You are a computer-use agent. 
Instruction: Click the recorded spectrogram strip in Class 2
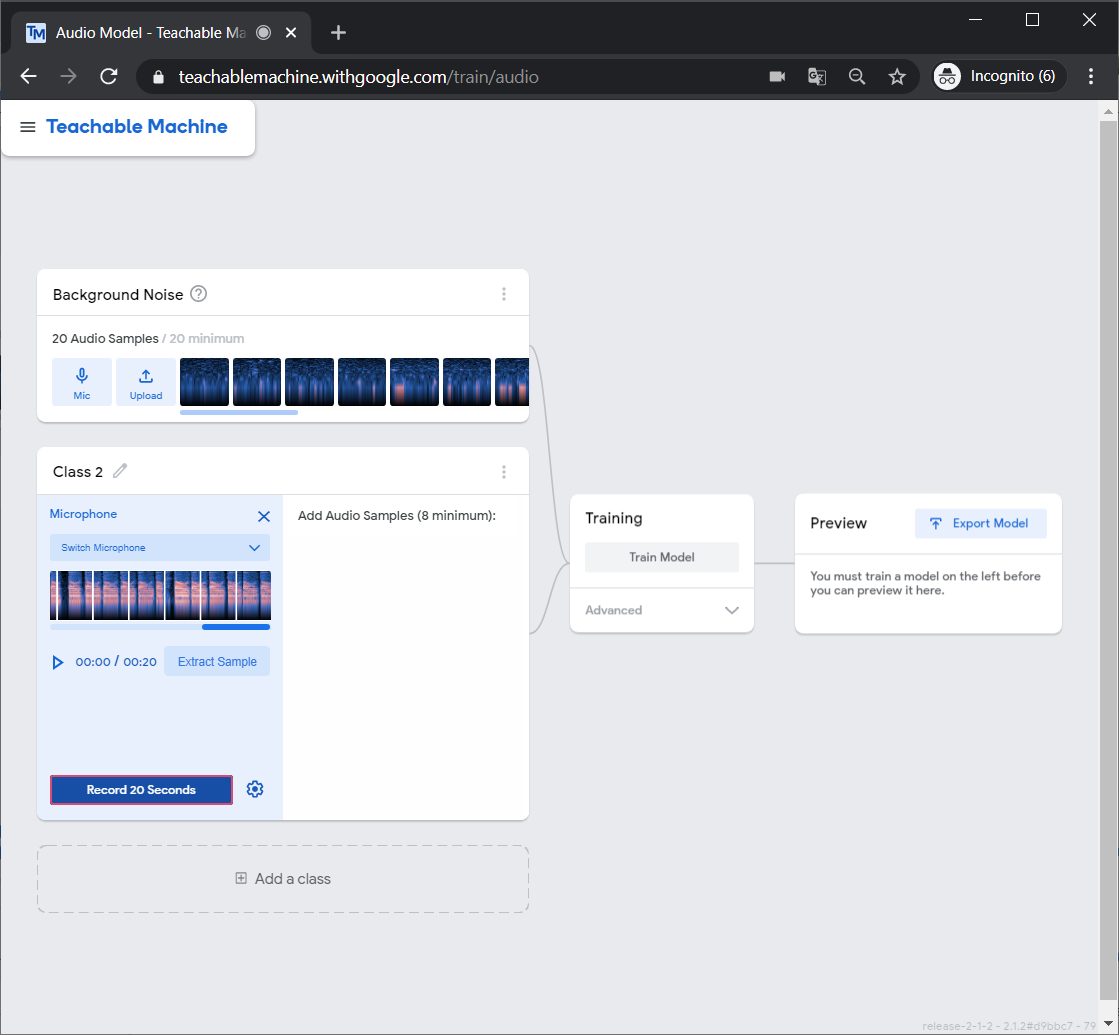tap(161, 595)
